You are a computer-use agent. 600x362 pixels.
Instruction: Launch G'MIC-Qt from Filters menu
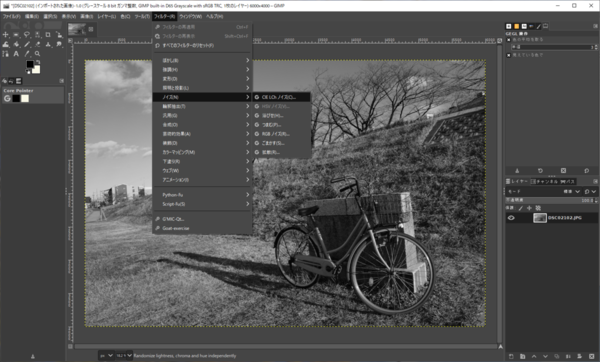point(202,219)
